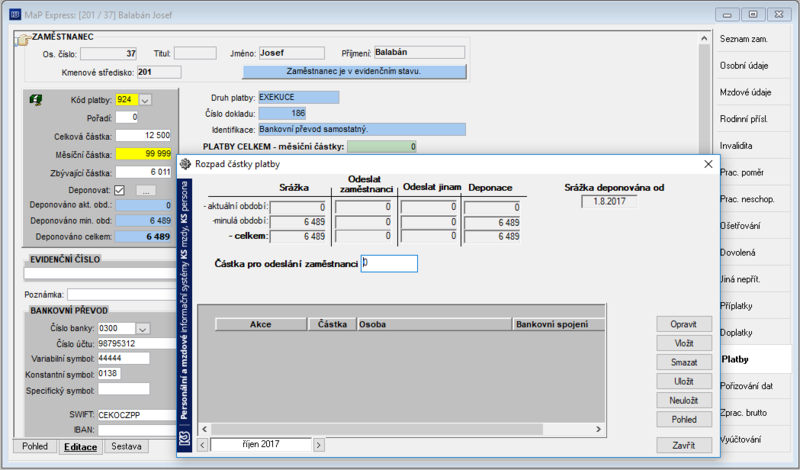This screenshot has width=800, height=470.
Task: Click the Druh platby field EXEKUCE
Action: (x=298, y=97)
